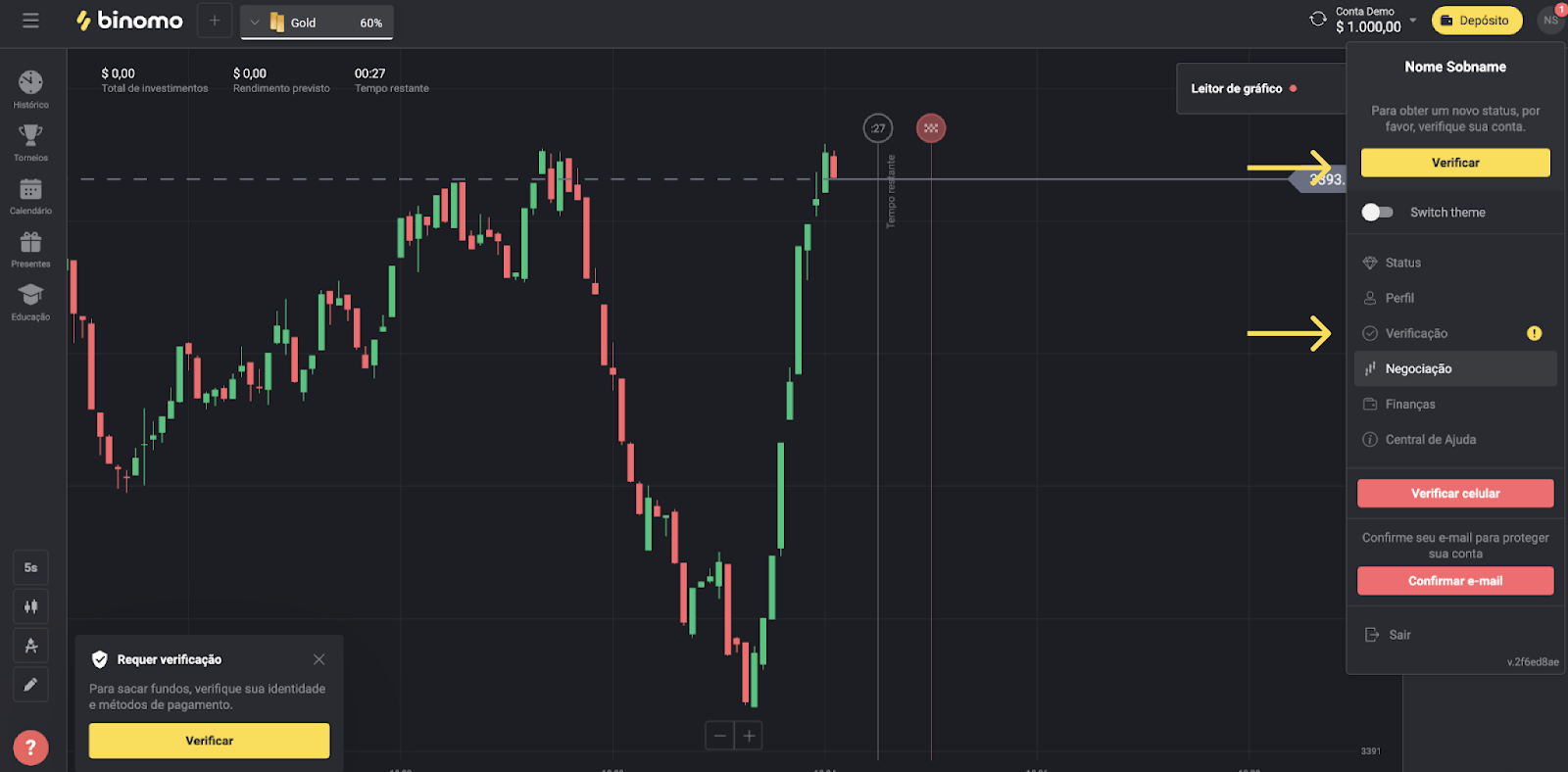Open the hamburger menu icon

30,21
